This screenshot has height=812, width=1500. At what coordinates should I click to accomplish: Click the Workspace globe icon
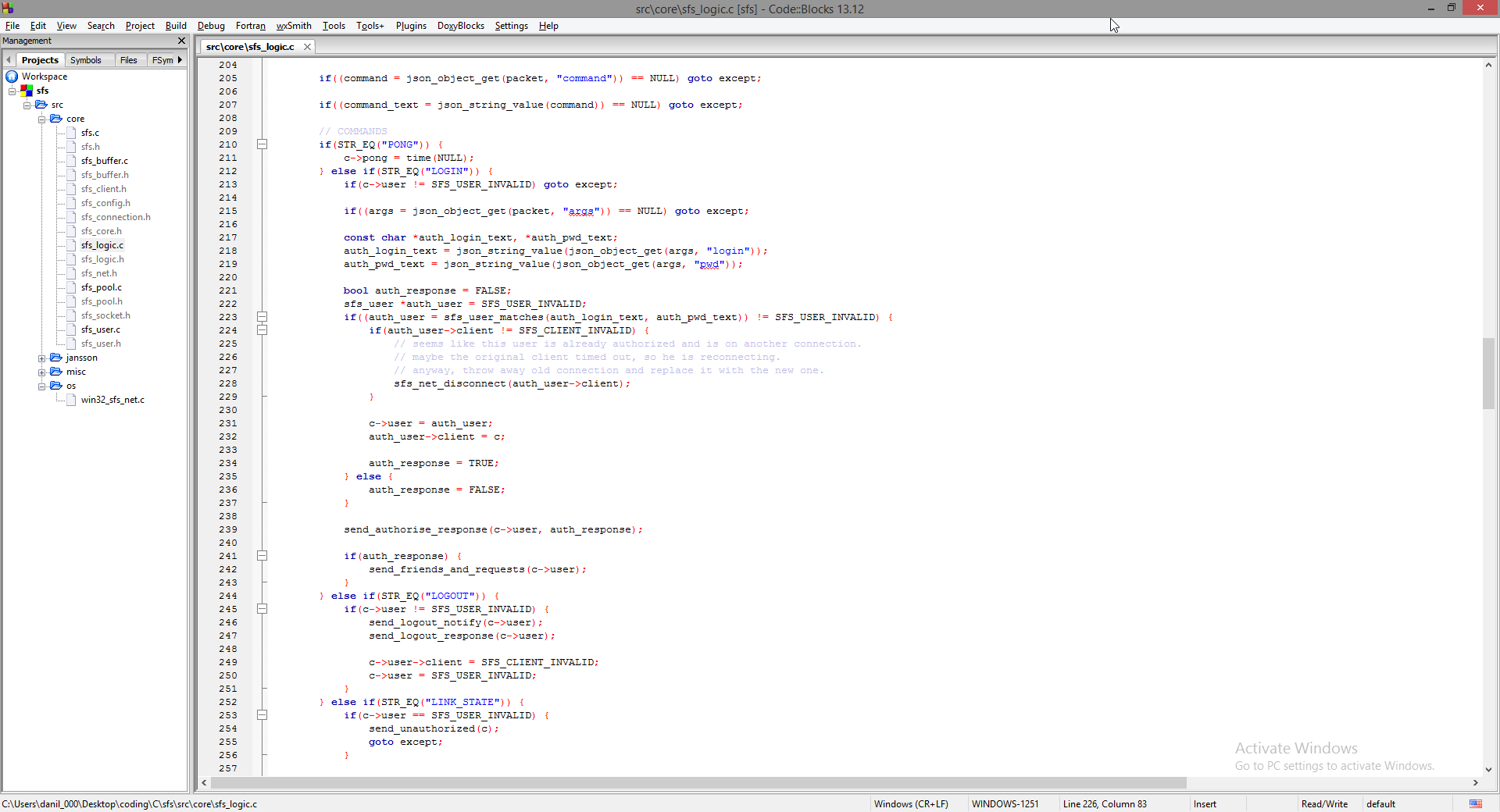(12, 77)
